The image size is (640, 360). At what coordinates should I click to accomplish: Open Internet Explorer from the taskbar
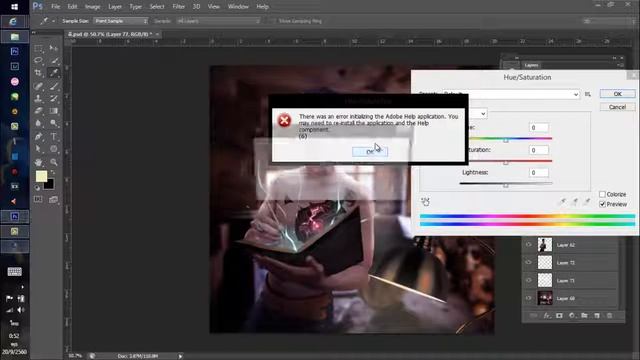point(14,21)
